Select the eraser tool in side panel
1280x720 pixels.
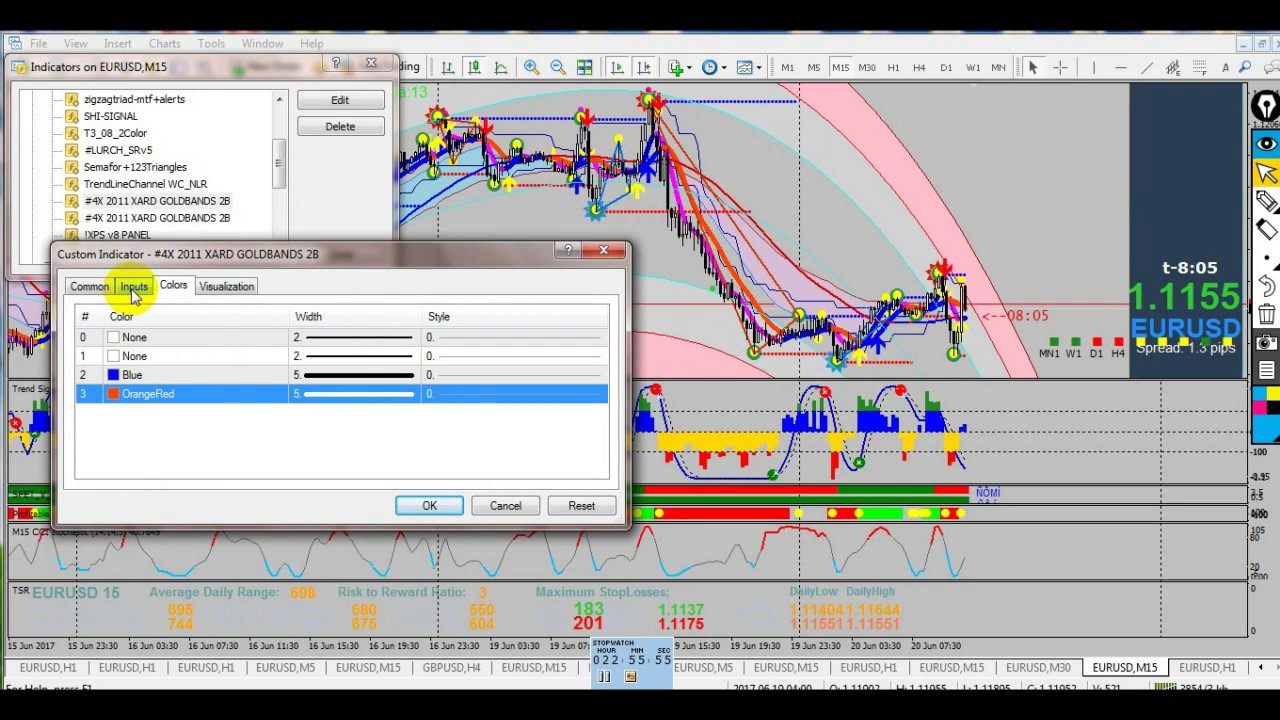click(1266, 230)
